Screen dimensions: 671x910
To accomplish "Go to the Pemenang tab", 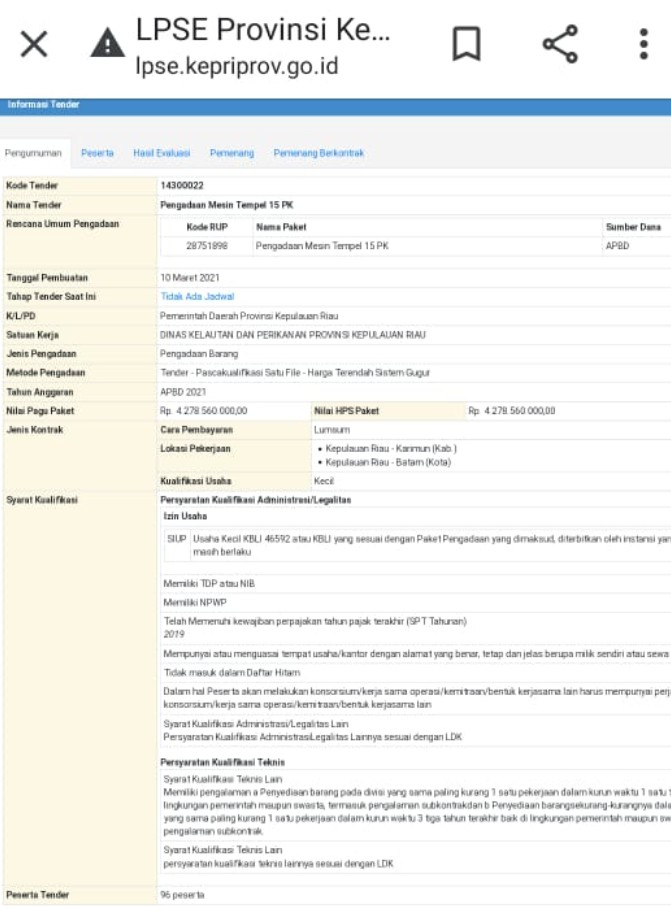I will (231, 153).
